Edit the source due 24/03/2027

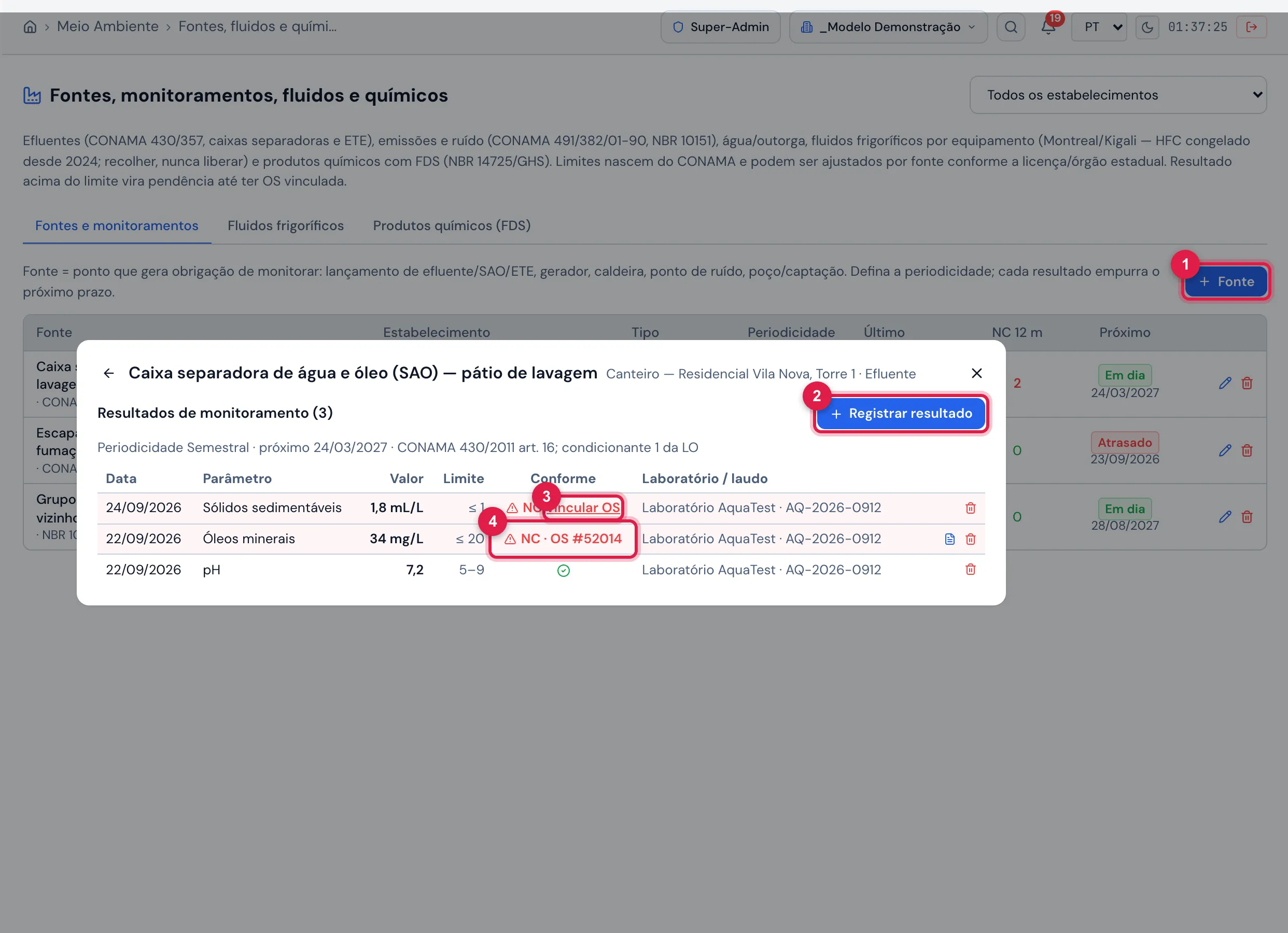tap(1225, 384)
